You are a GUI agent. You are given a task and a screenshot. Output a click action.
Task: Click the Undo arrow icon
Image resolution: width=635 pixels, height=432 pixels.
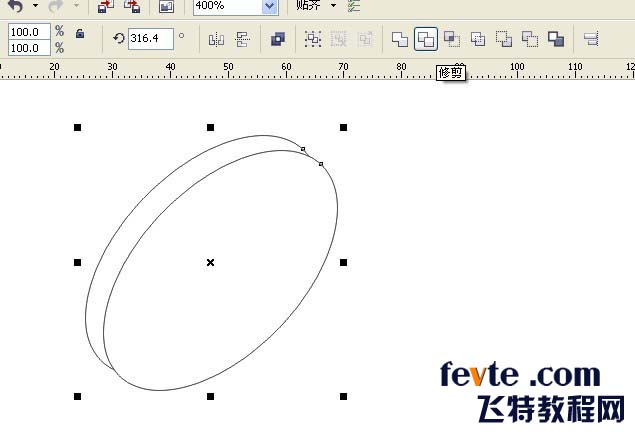click(x=15, y=6)
